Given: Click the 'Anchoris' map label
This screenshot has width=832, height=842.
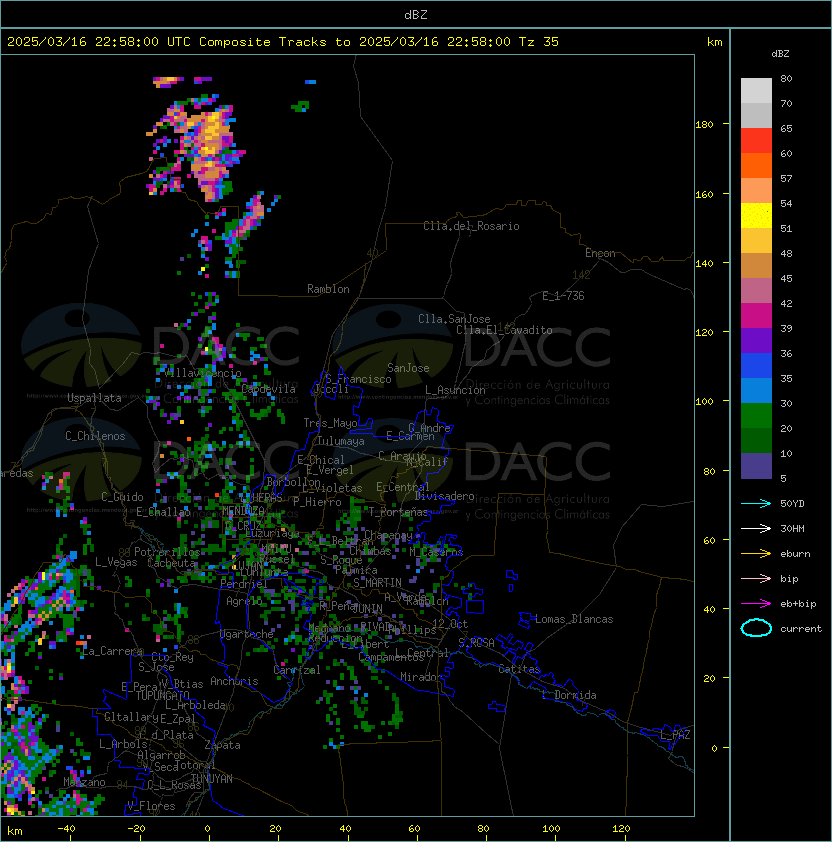Looking at the screenshot, I should pos(234,681).
